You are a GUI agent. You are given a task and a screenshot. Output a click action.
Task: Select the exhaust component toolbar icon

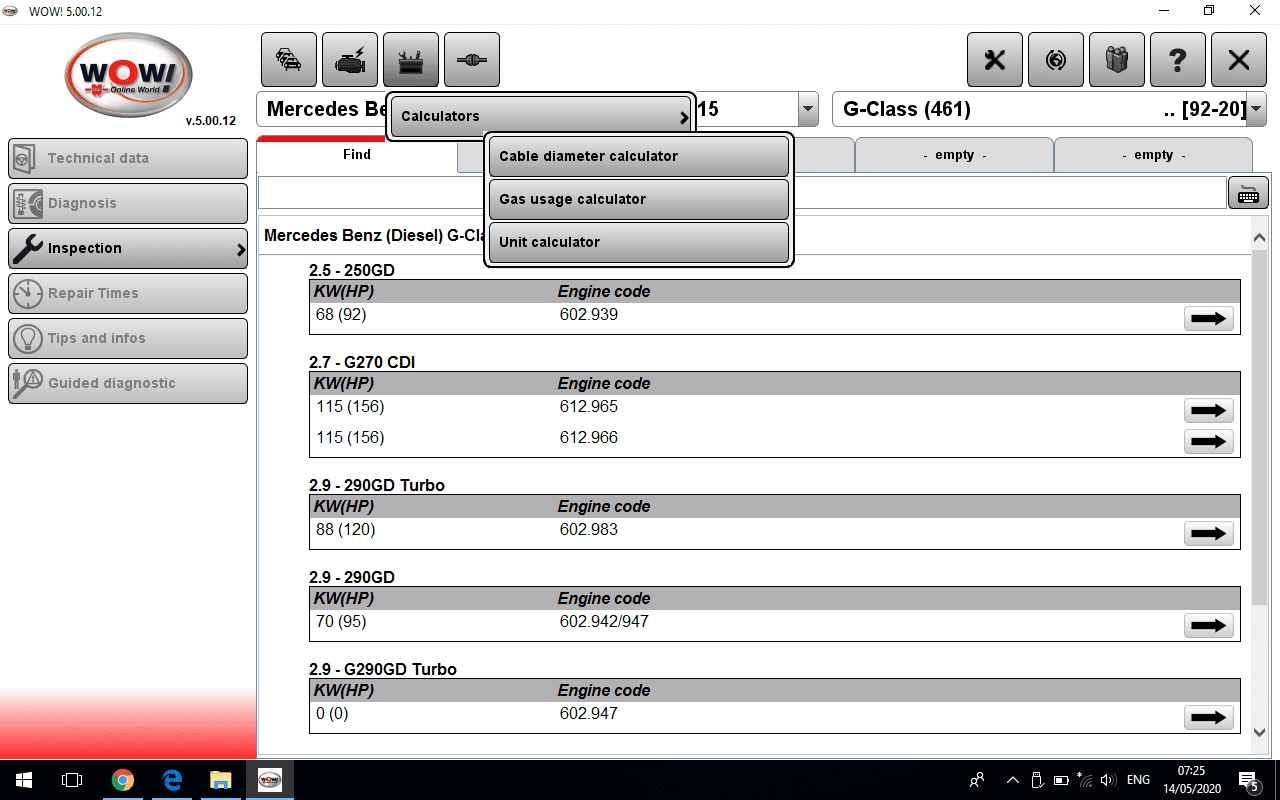(471, 60)
